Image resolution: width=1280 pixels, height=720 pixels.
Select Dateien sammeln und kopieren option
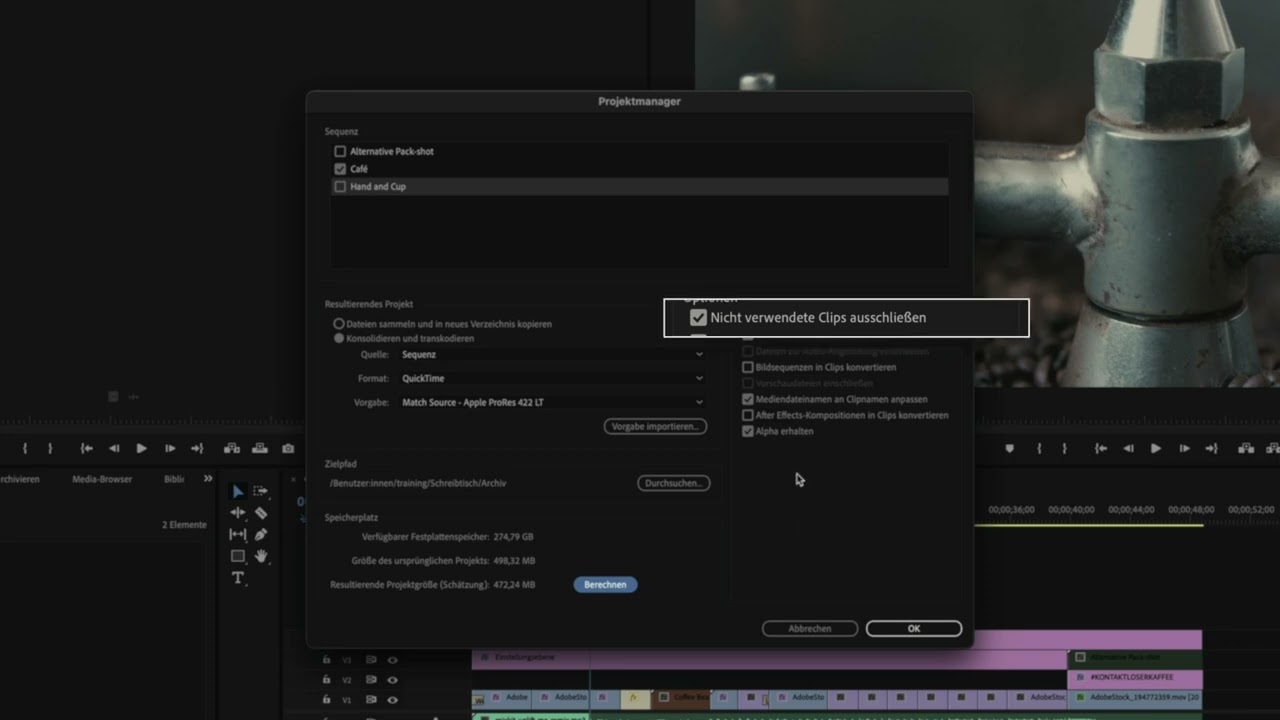(x=339, y=324)
